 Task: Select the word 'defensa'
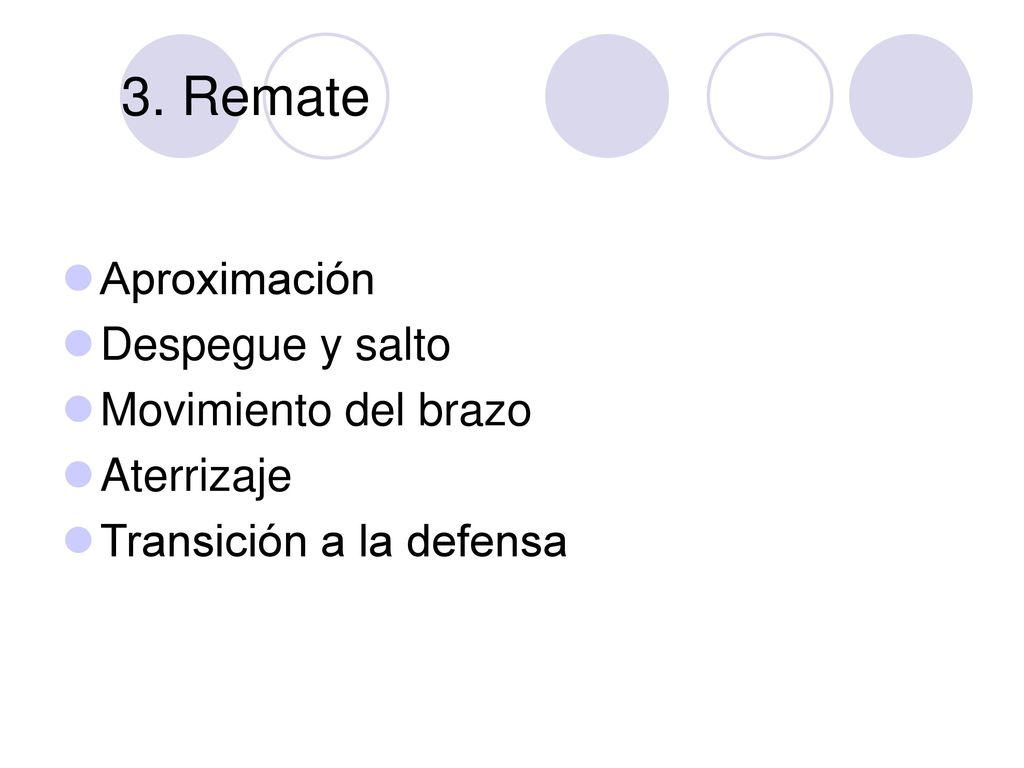487,541
